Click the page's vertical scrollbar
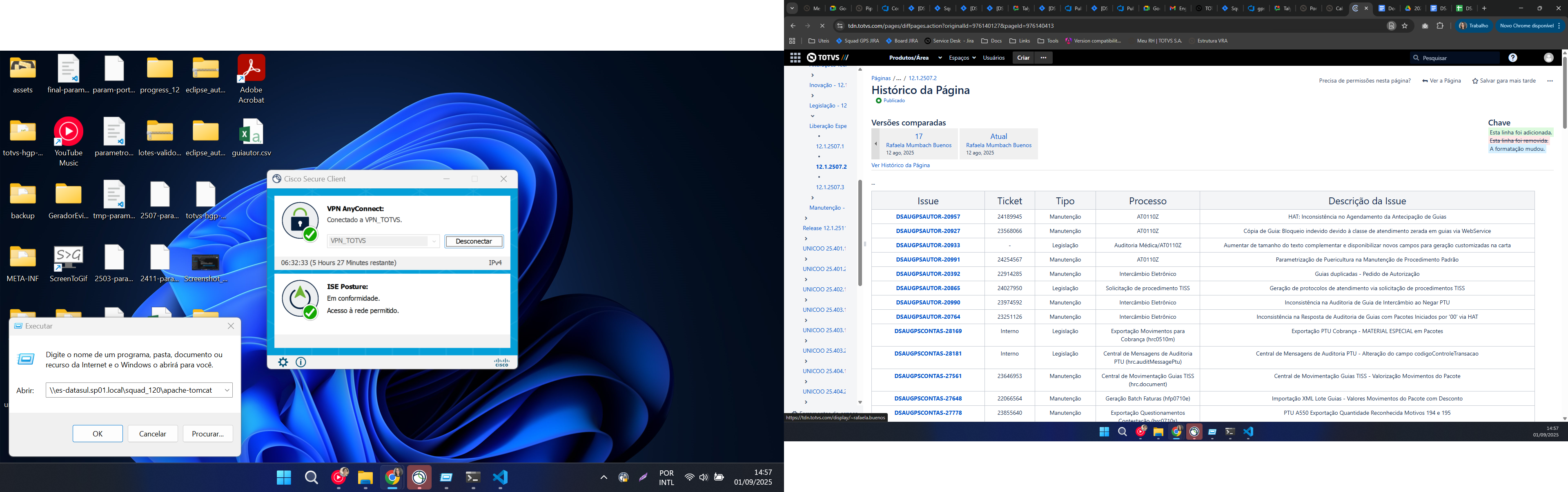1568x492 pixels. [x=1564, y=92]
